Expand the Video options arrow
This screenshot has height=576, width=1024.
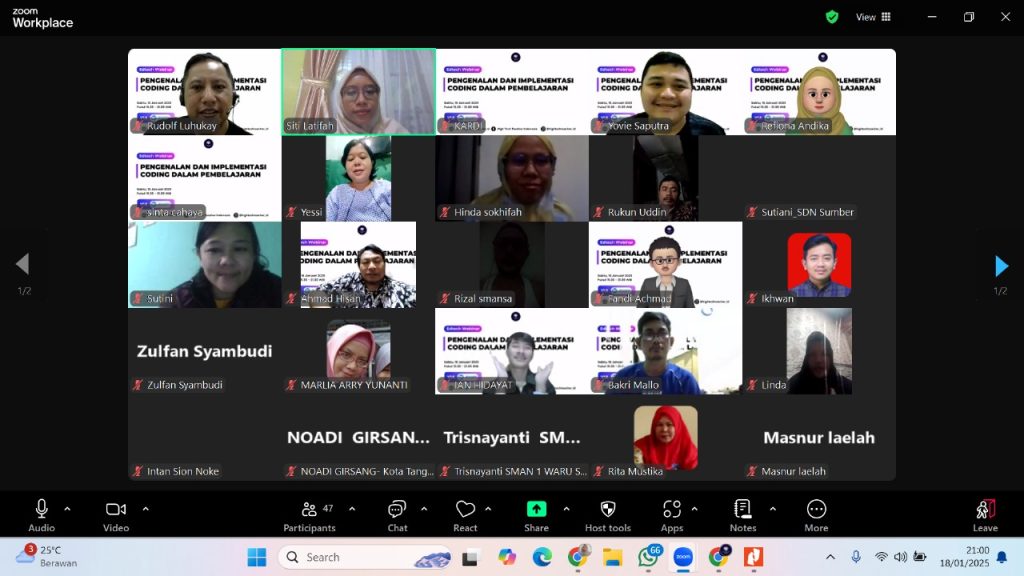pyautogui.click(x=145, y=509)
